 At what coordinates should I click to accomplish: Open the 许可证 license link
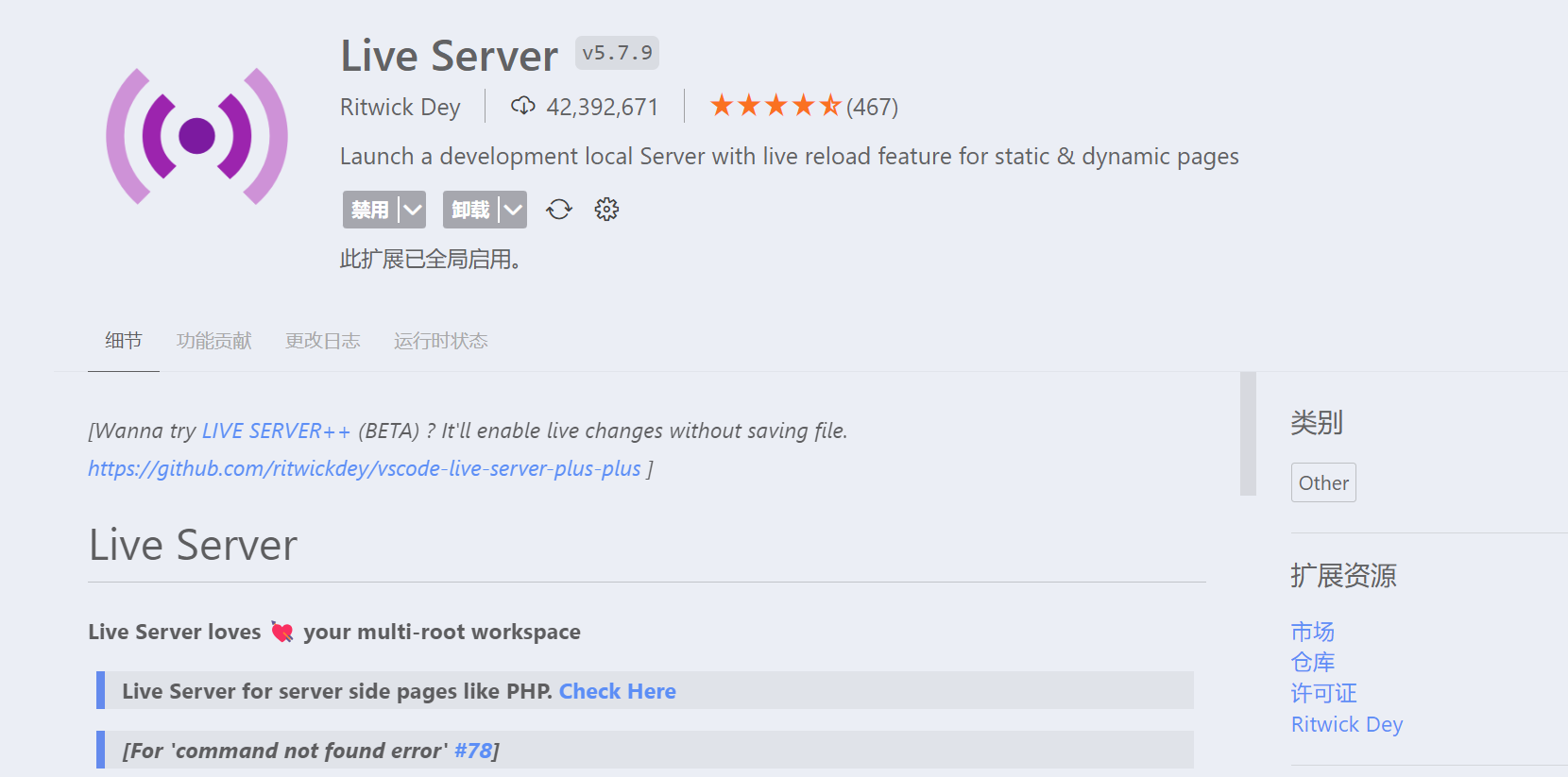pyautogui.click(x=1323, y=694)
